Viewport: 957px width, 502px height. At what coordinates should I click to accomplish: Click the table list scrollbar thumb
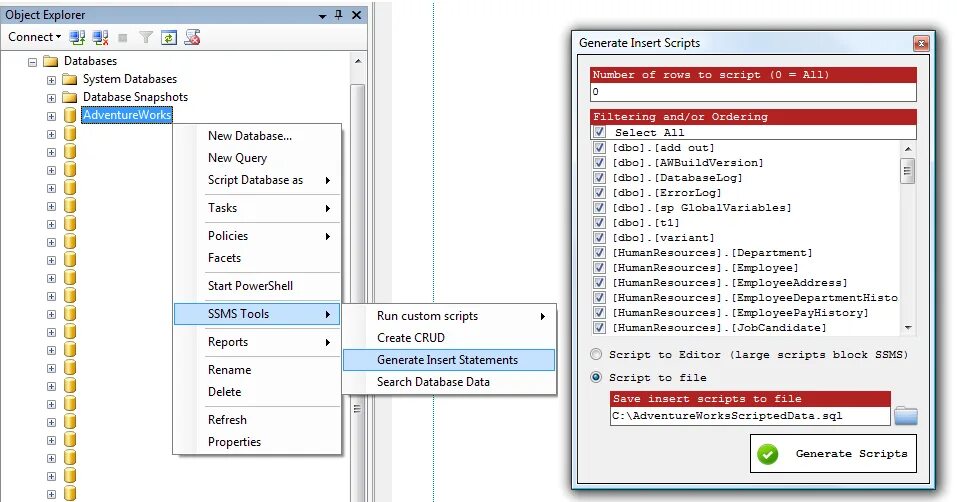pos(908,170)
